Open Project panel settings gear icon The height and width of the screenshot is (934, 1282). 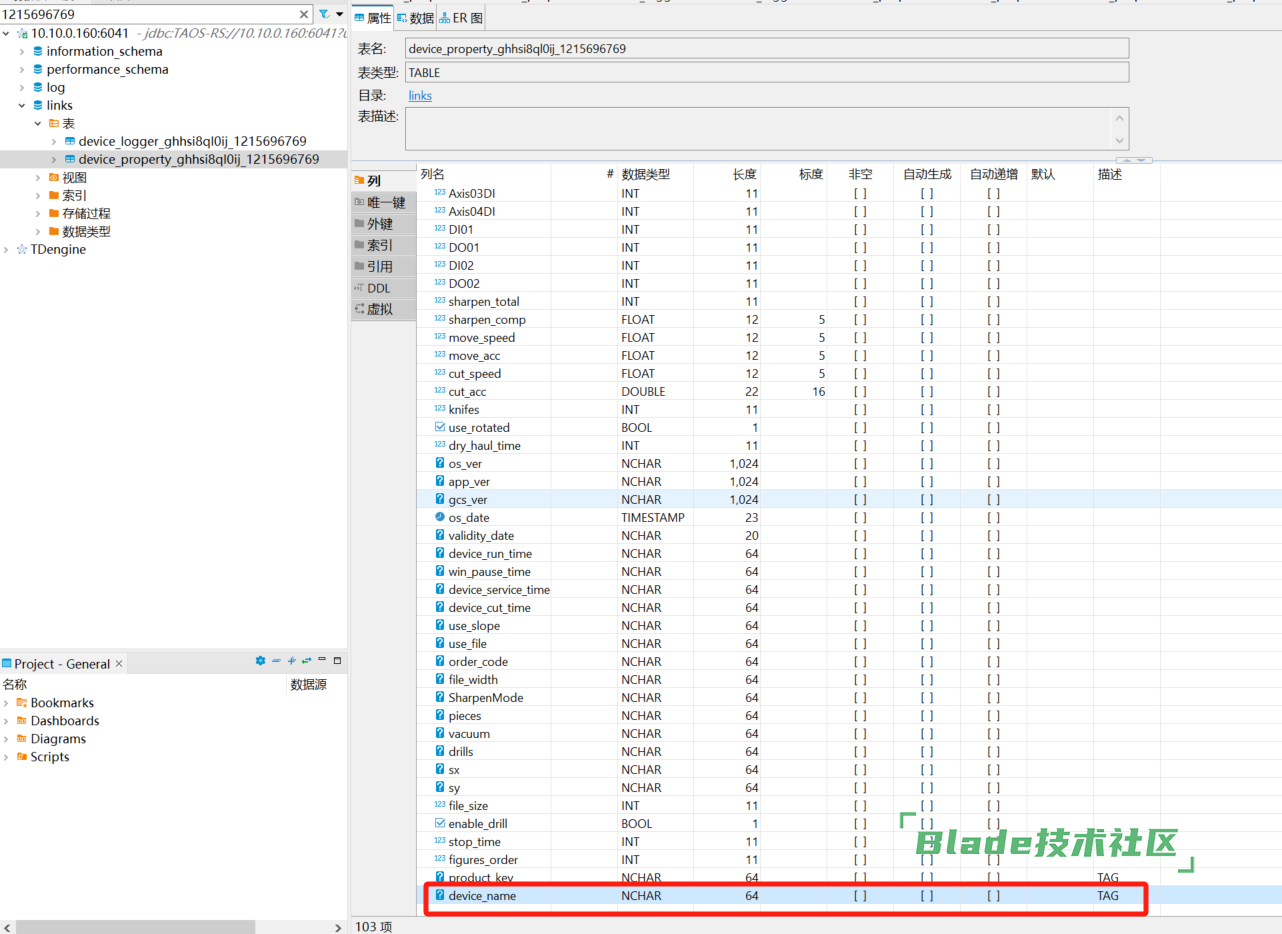[x=260, y=661]
